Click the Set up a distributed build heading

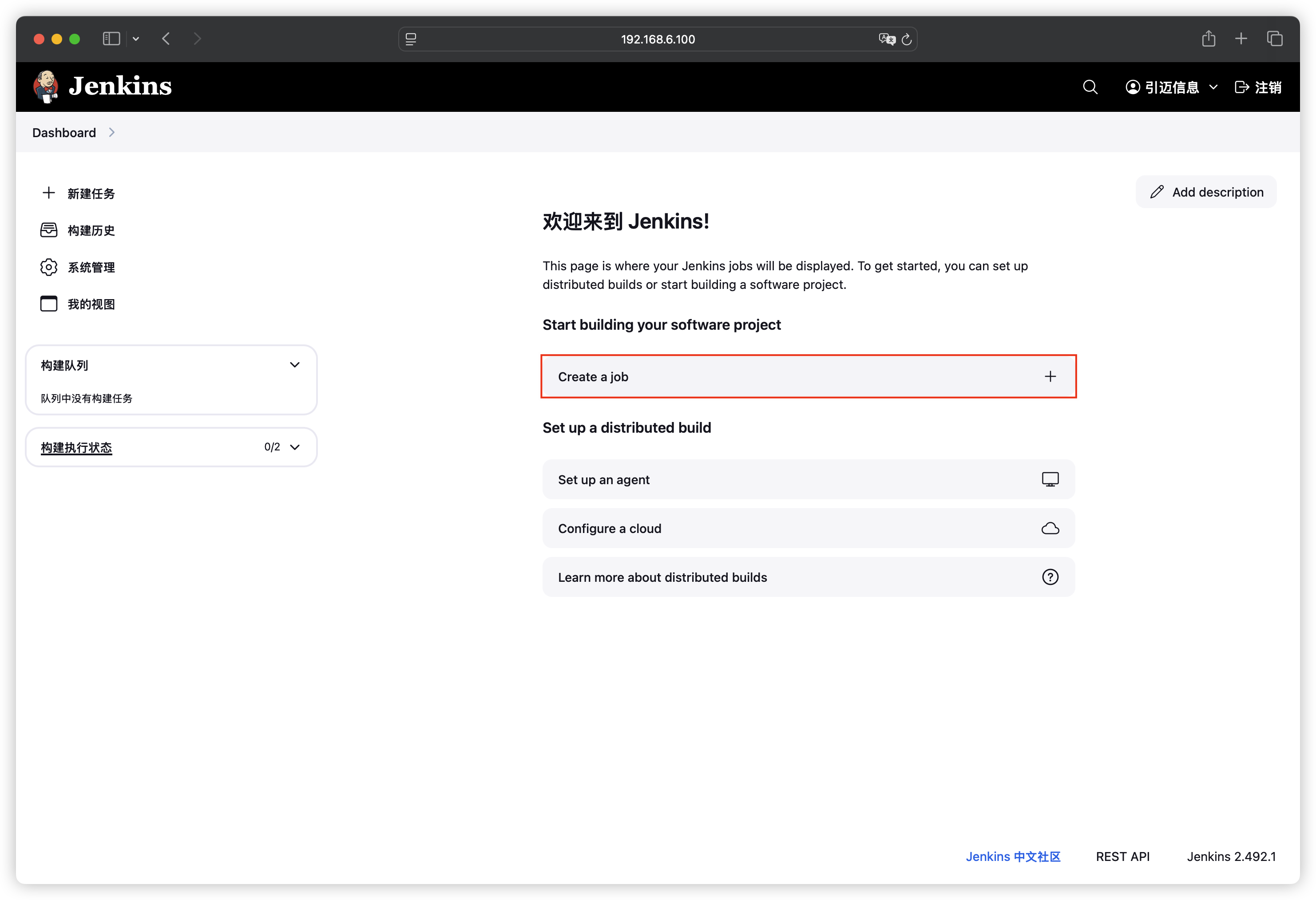[627, 427]
